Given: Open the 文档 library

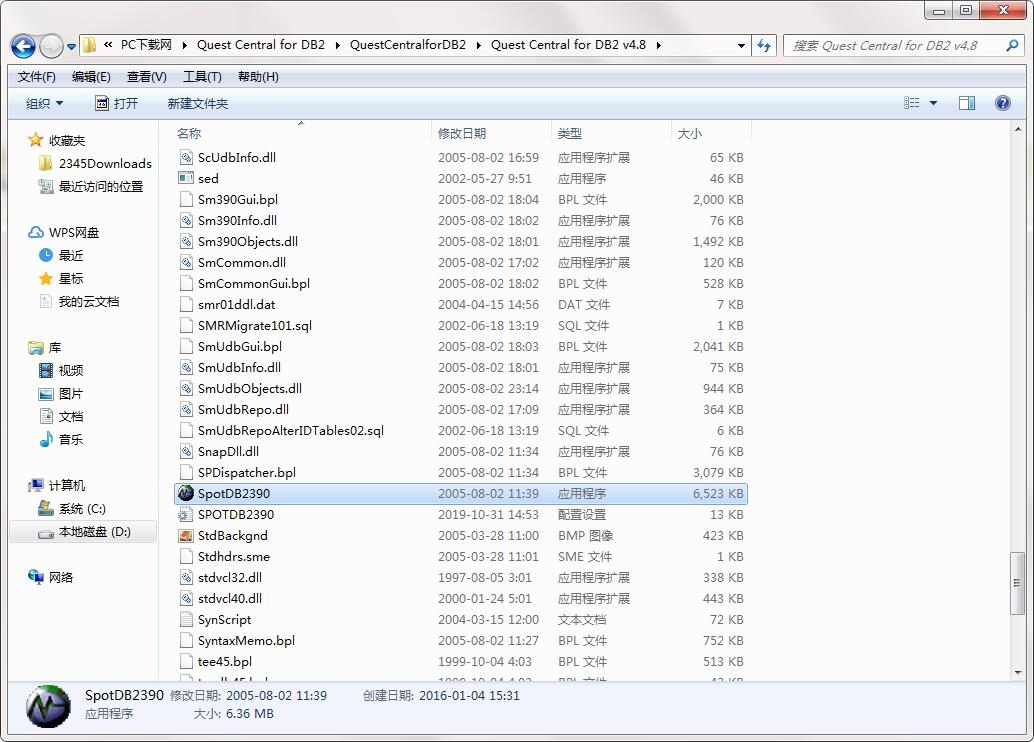Looking at the screenshot, I should click(61, 416).
